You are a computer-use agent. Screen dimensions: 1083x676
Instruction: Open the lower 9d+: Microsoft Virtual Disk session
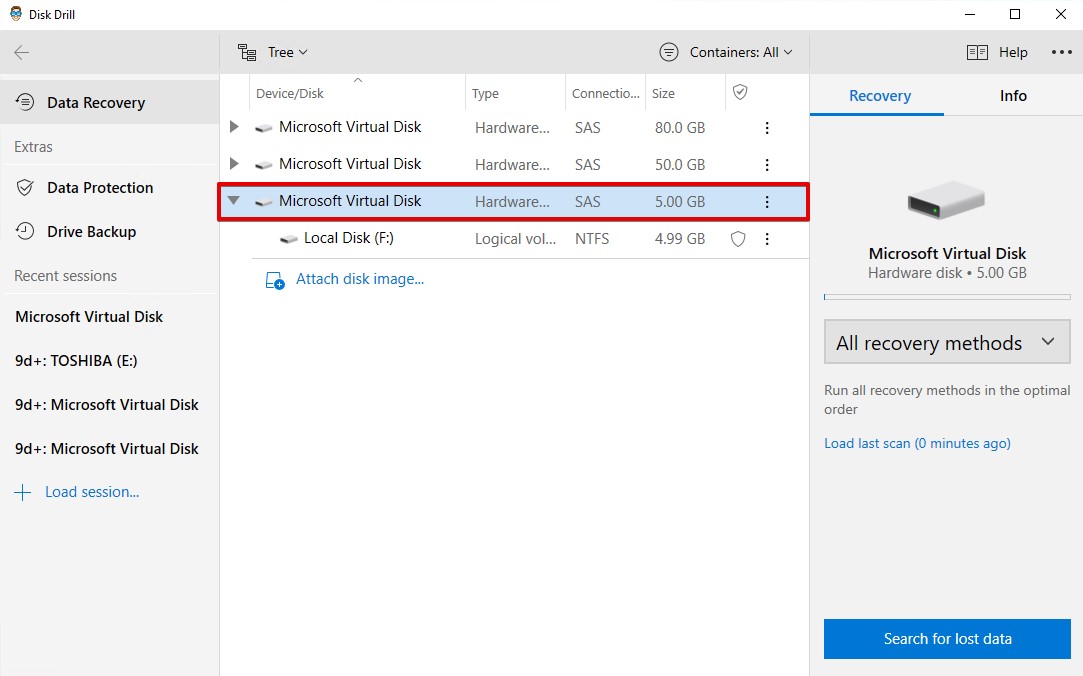(x=107, y=449)
